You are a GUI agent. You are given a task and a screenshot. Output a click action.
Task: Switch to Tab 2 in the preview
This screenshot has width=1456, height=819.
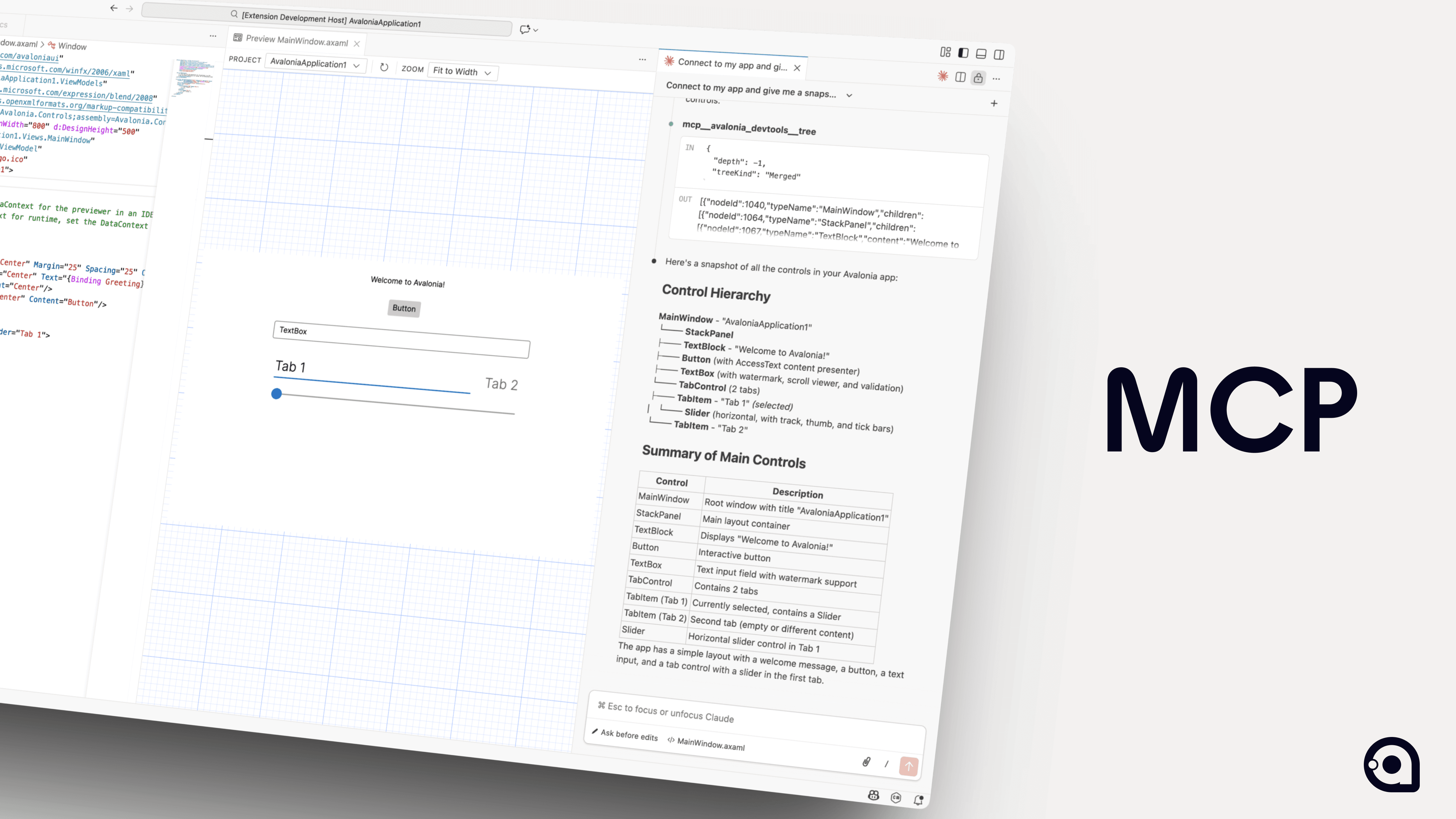(x=501, y=384)
